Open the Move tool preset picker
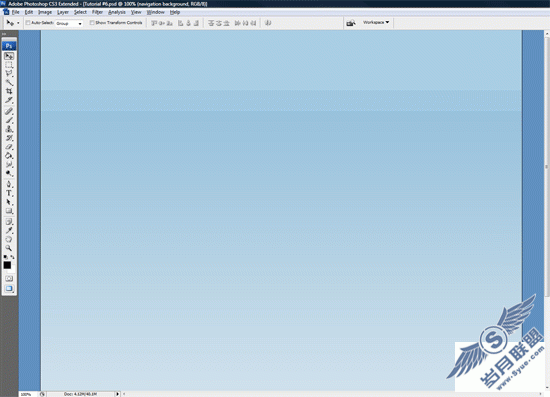The width and height of the screenshot is (550, 397). point(18,23)
